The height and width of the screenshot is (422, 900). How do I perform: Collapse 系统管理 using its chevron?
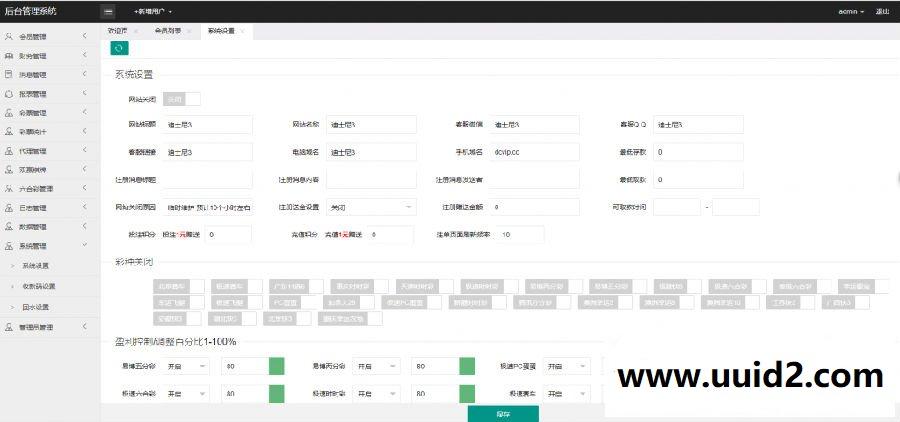(84, 246)
